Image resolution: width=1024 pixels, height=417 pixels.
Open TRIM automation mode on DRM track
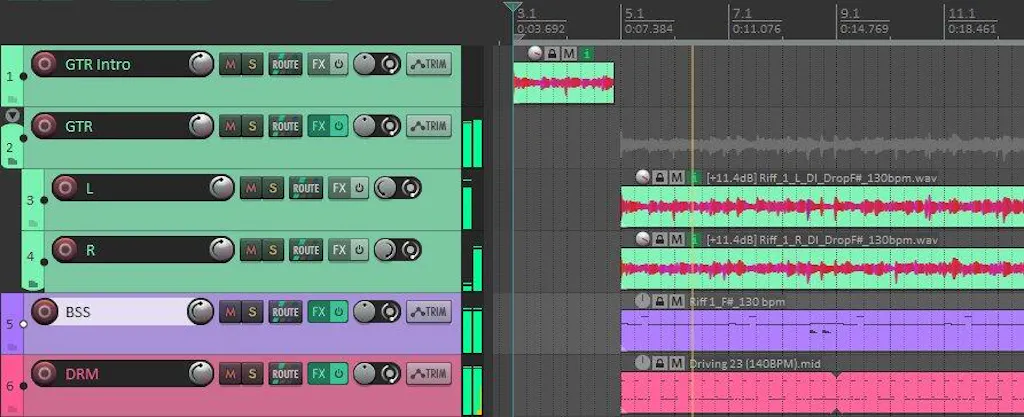(428, 375)
